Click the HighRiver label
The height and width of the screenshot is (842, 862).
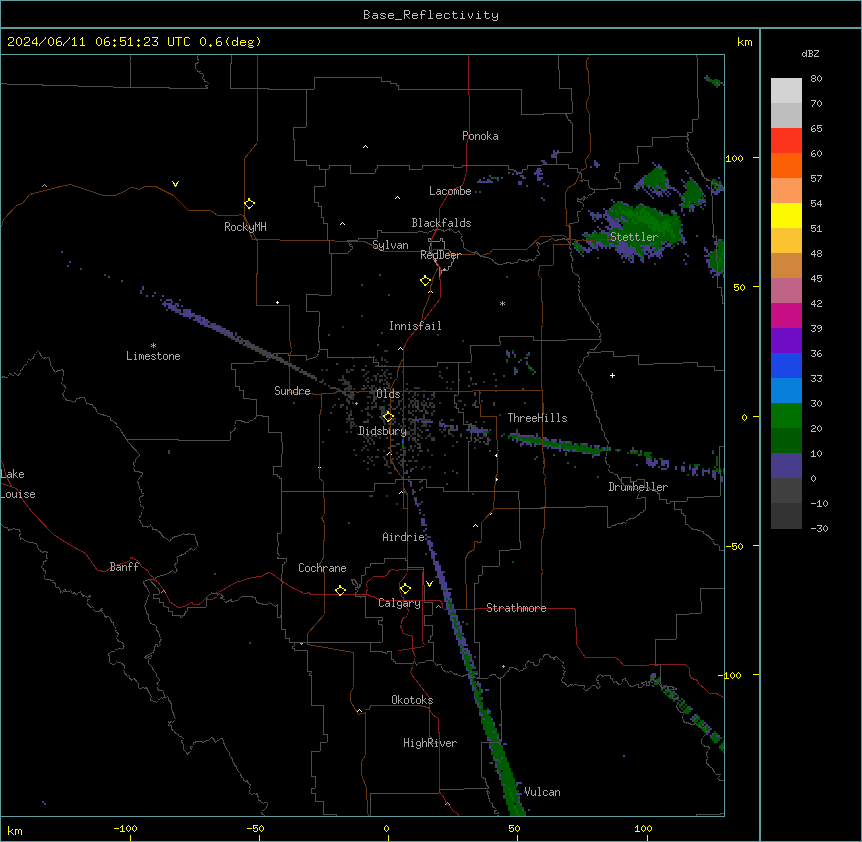click(x=430, y=743)
